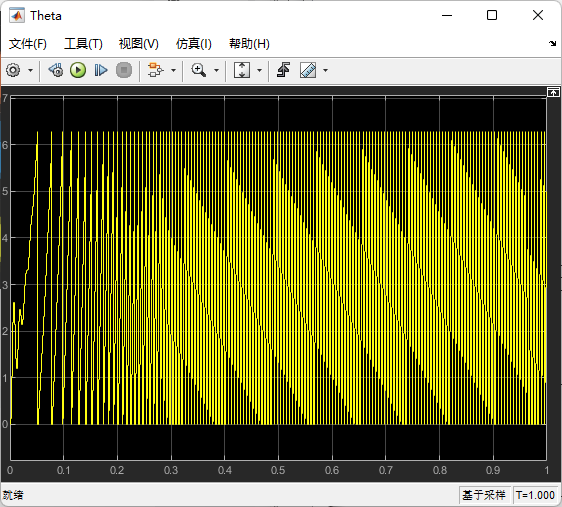Toggle the triggers icon in toolbar

click(x=283, y=70)
